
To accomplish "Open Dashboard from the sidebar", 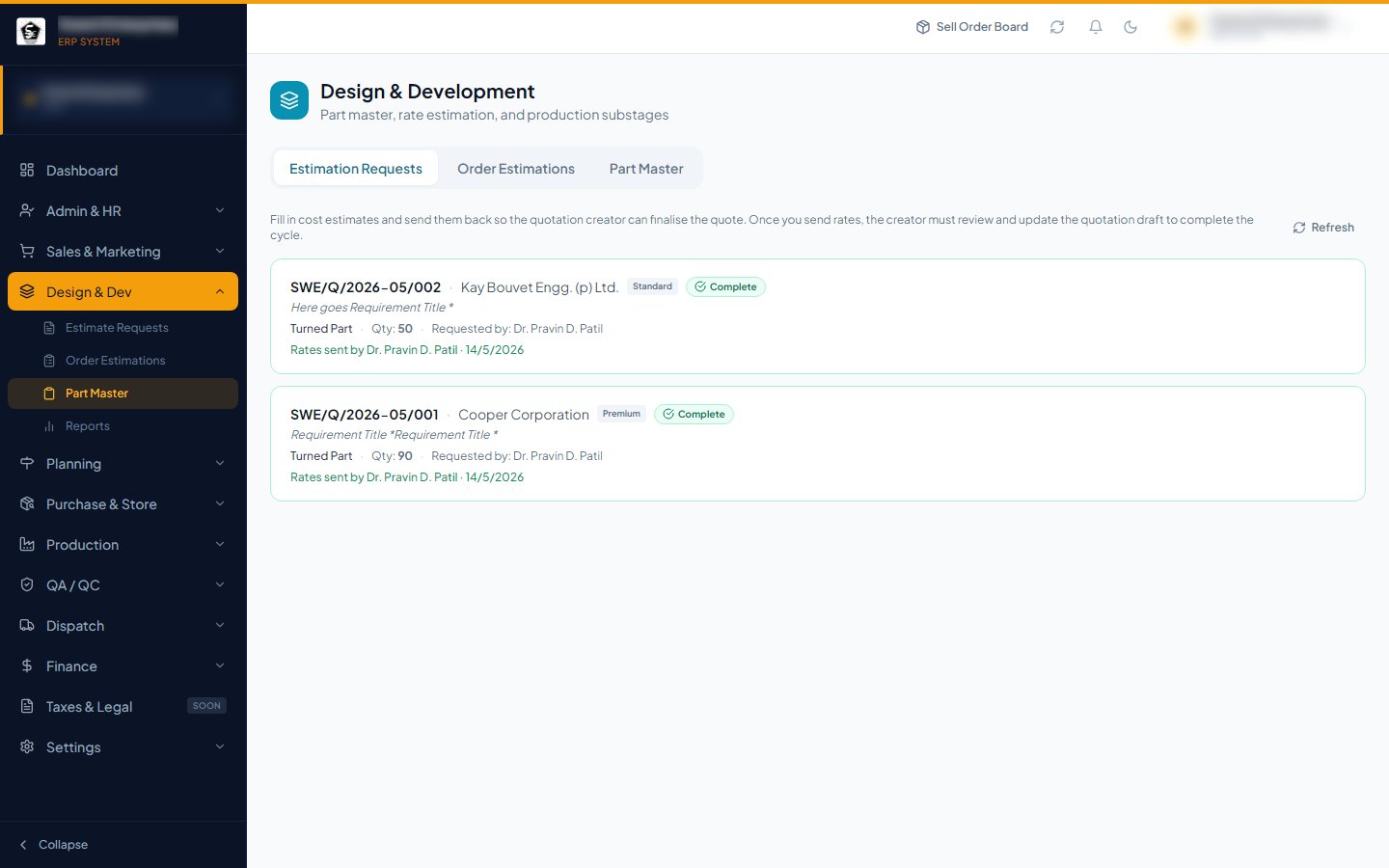I will click(123, 171).
